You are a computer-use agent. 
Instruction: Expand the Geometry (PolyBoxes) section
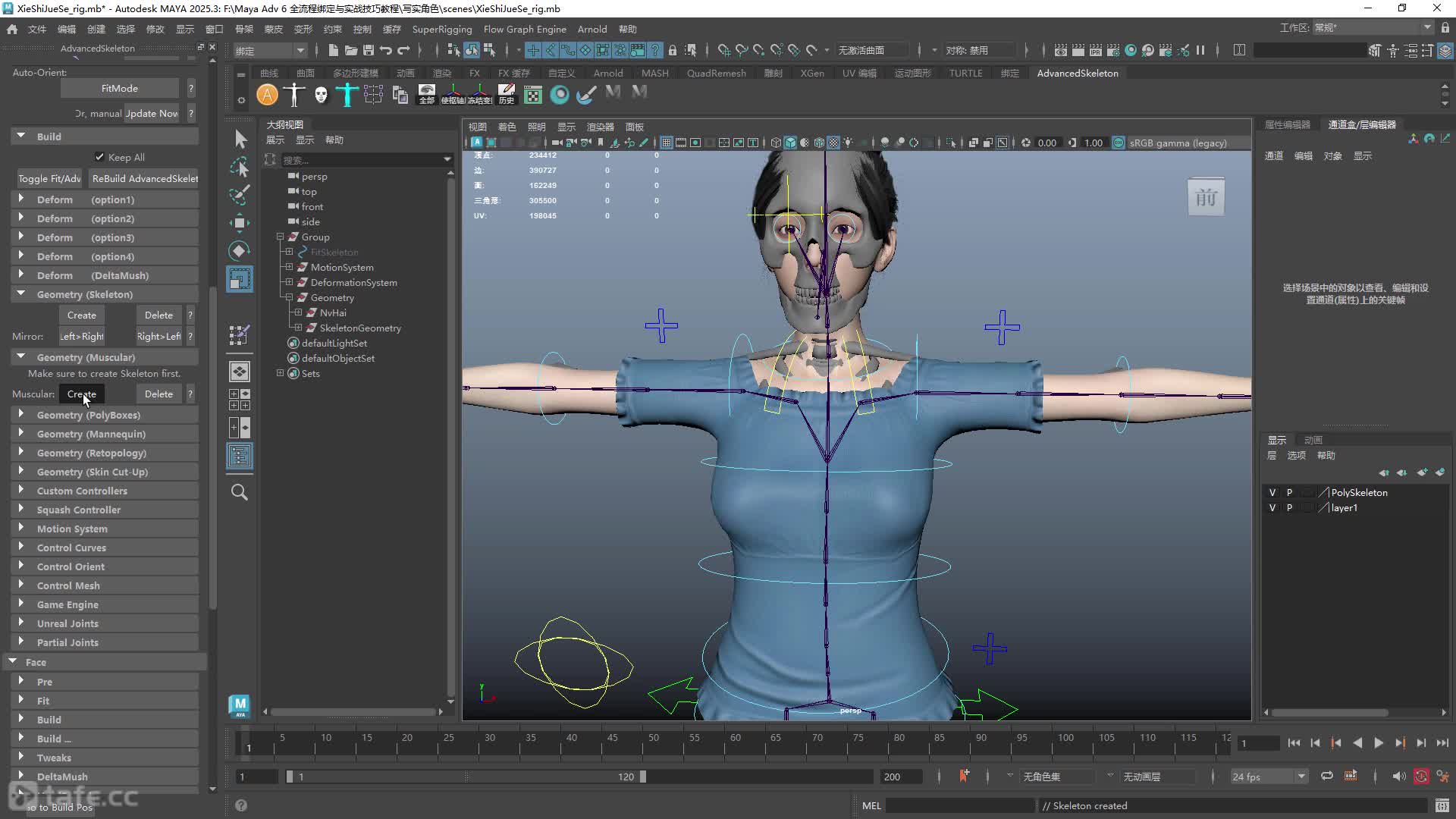coord(20,414)
